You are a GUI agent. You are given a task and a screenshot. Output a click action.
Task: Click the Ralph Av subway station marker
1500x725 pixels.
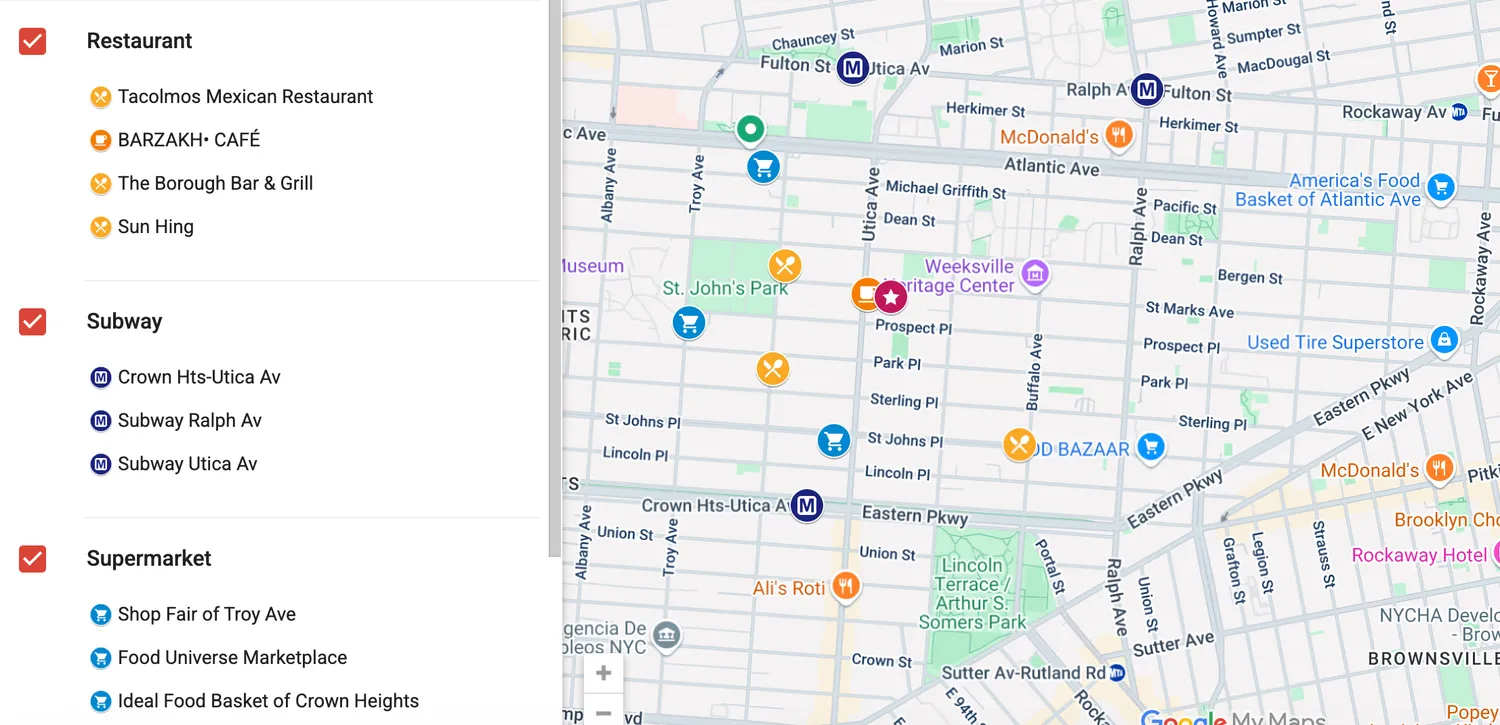(1146, 91)
